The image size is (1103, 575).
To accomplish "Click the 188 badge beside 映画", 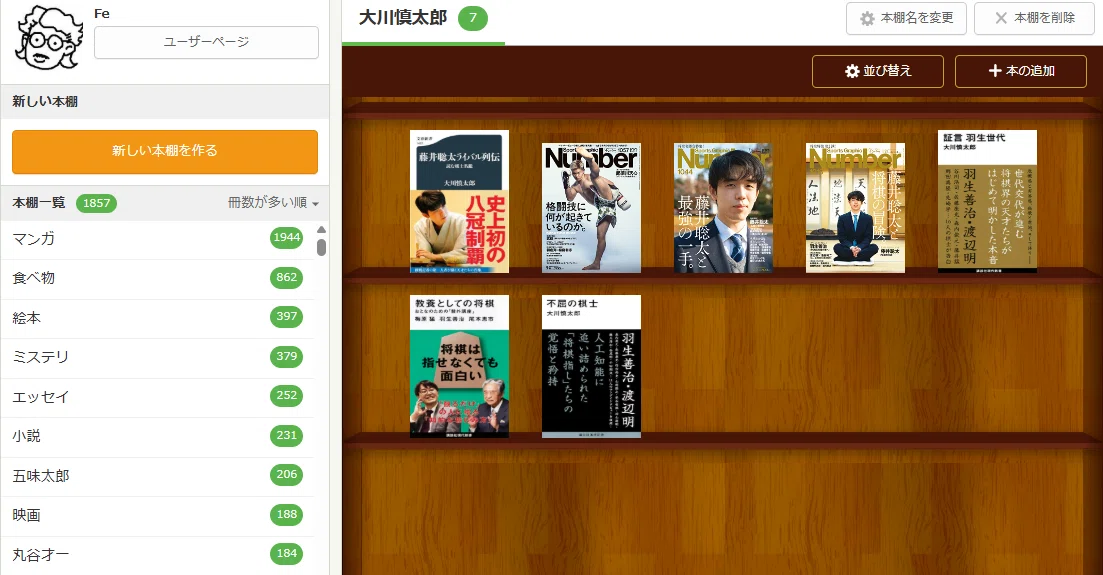I will [286, 514].
